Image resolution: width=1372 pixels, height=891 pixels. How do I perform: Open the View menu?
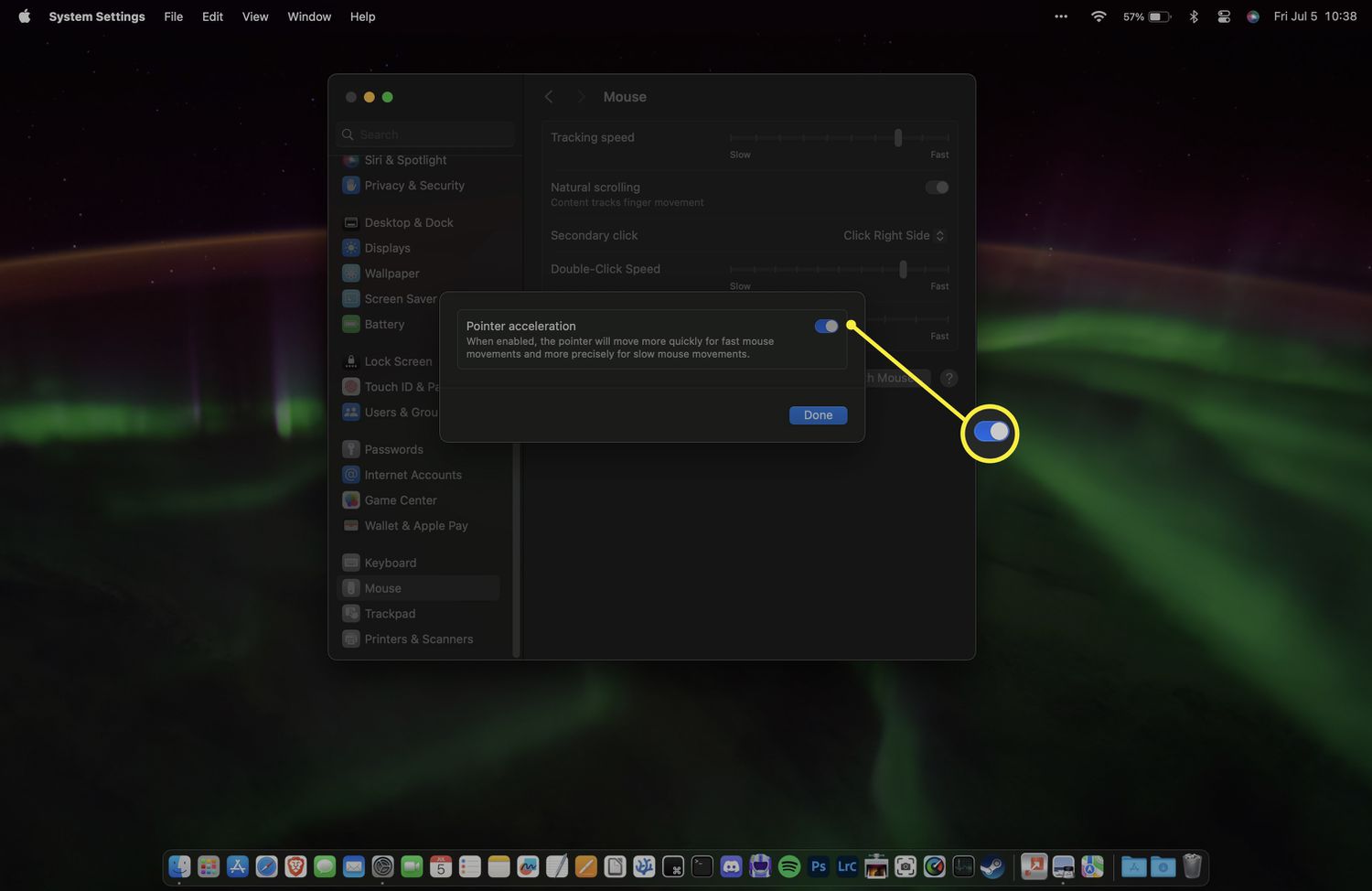click(255, 16)
